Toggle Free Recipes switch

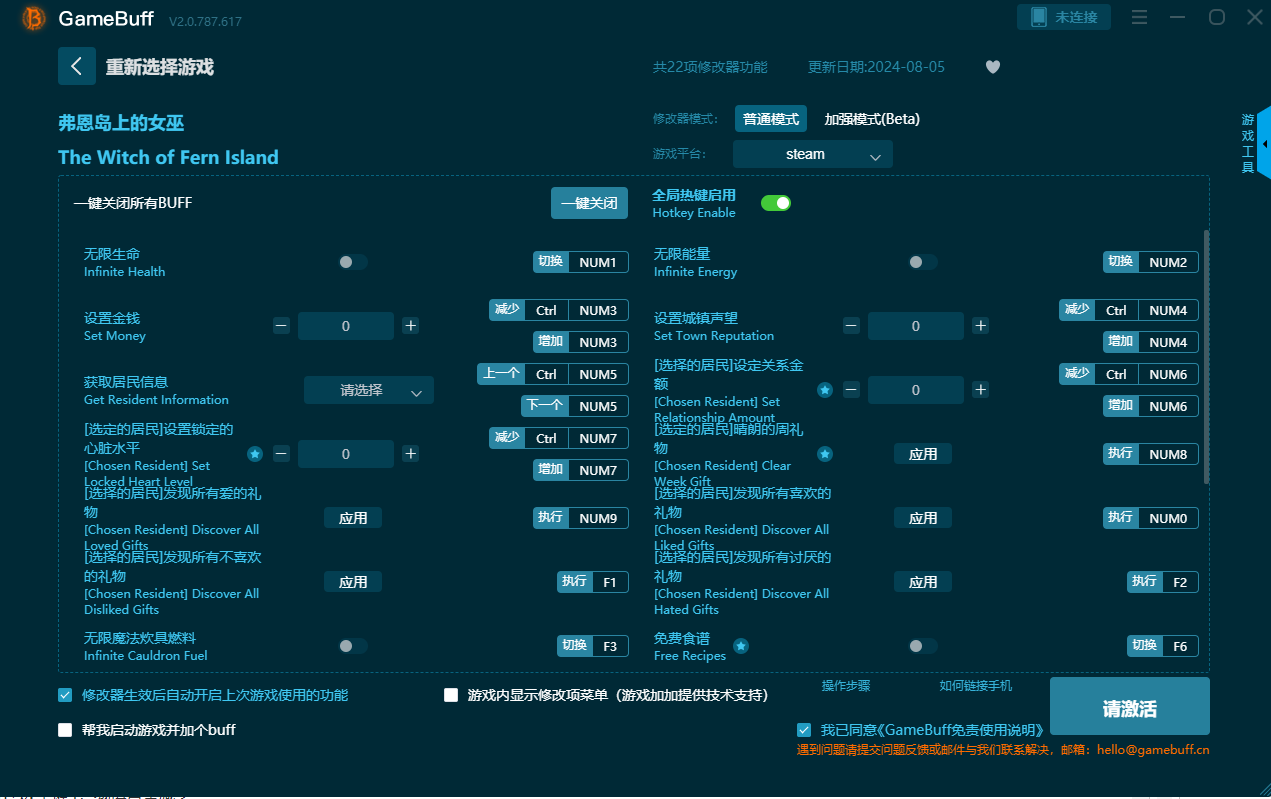(923, 646)
